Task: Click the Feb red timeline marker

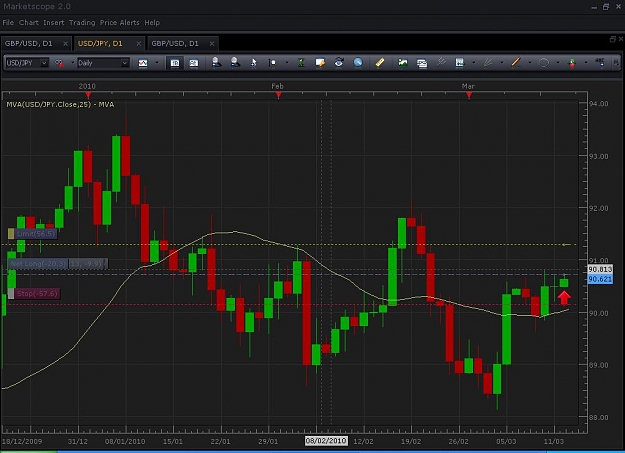Action: (x=279, y=95)
